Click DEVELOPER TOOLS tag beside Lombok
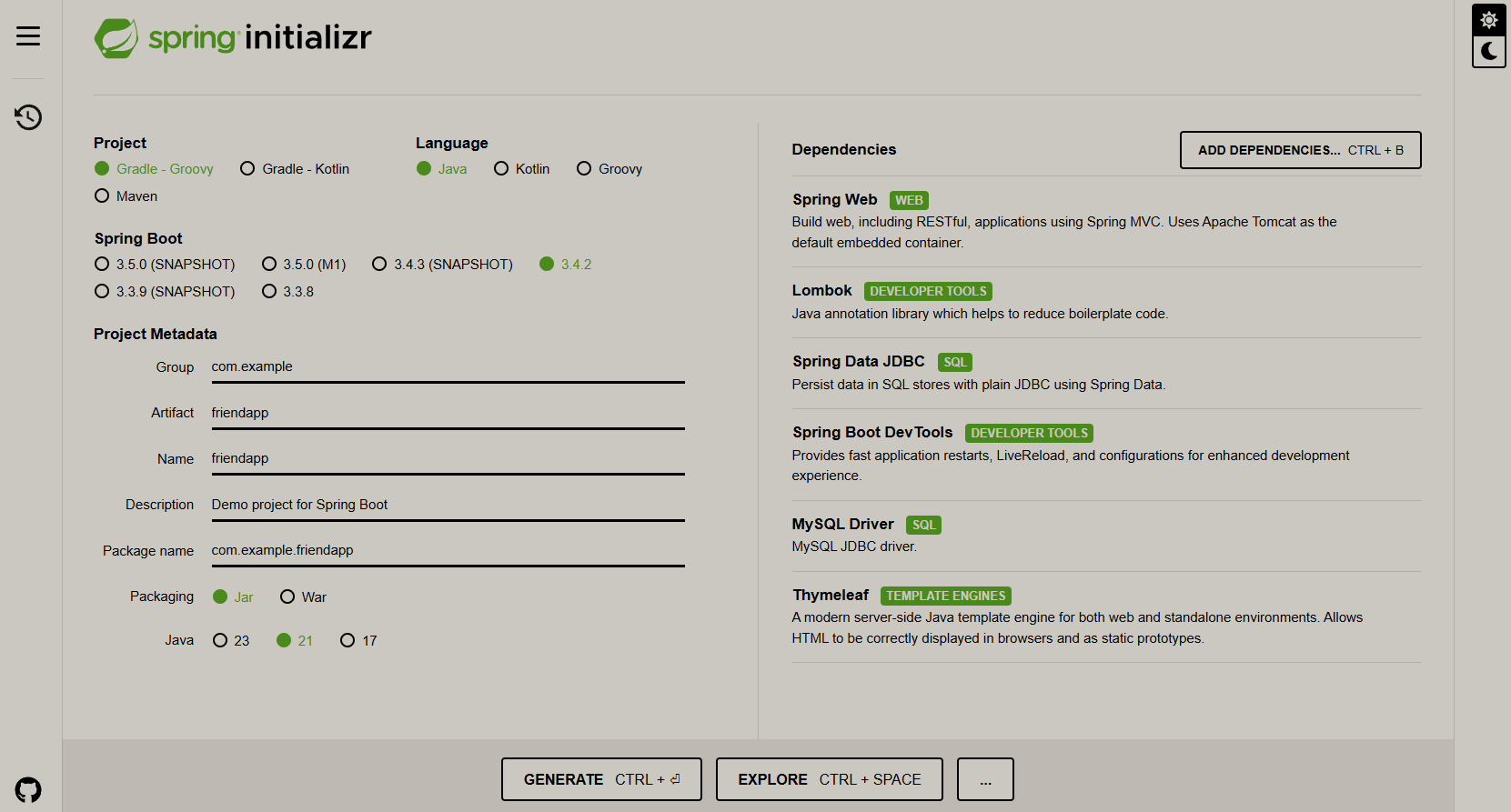1511x812 pixels. click(x=928, y=292)
